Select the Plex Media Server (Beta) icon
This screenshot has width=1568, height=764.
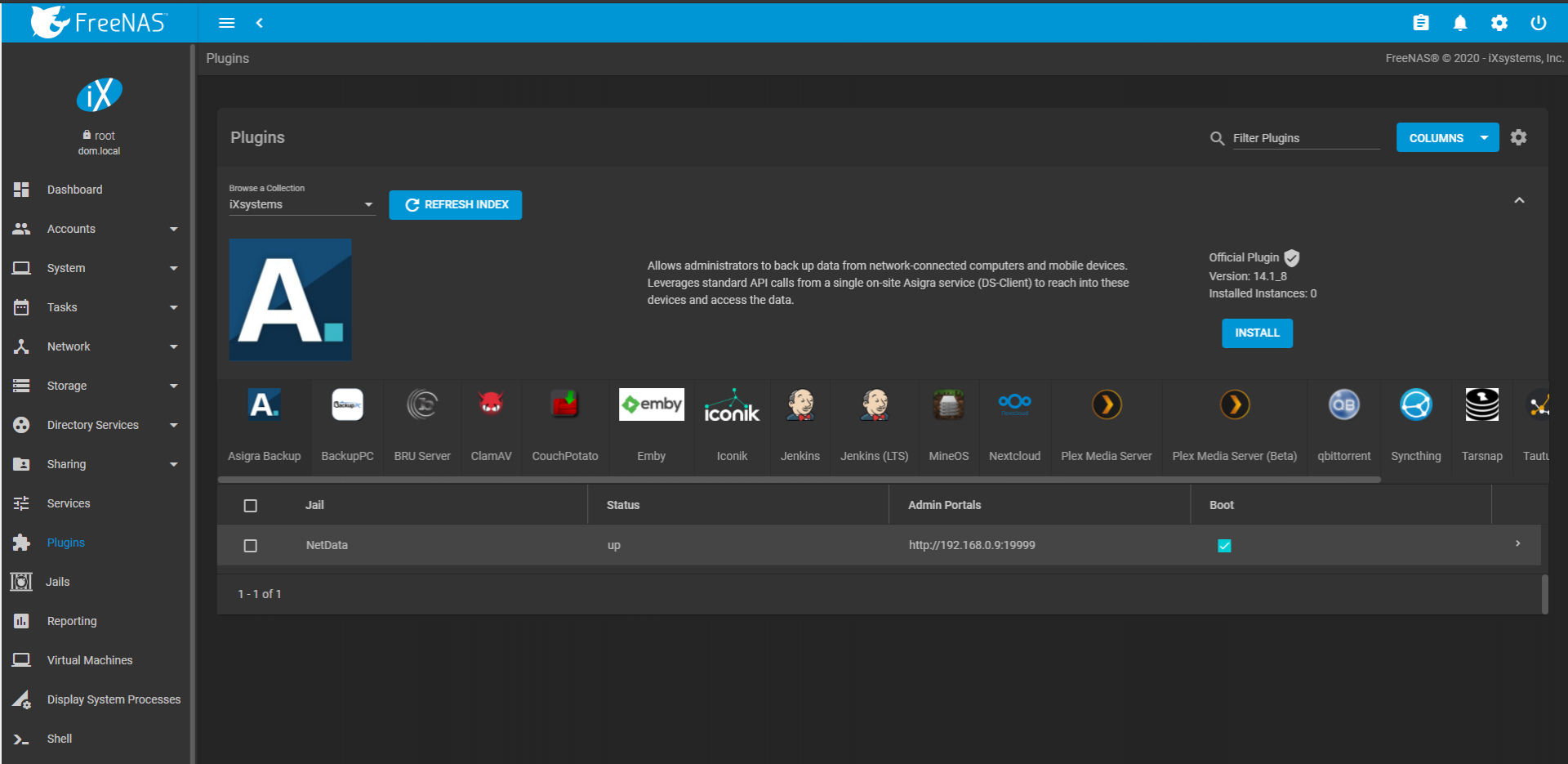click(1235, 404)
